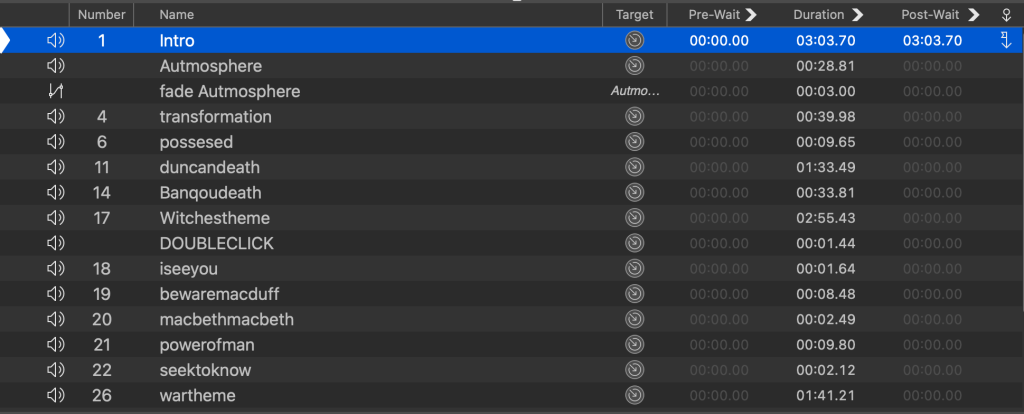Image resolution: width=1024 pixels, height=414 pixels.
Task: Click the target icon for duncandeath cue
Action: coord(634,167)
